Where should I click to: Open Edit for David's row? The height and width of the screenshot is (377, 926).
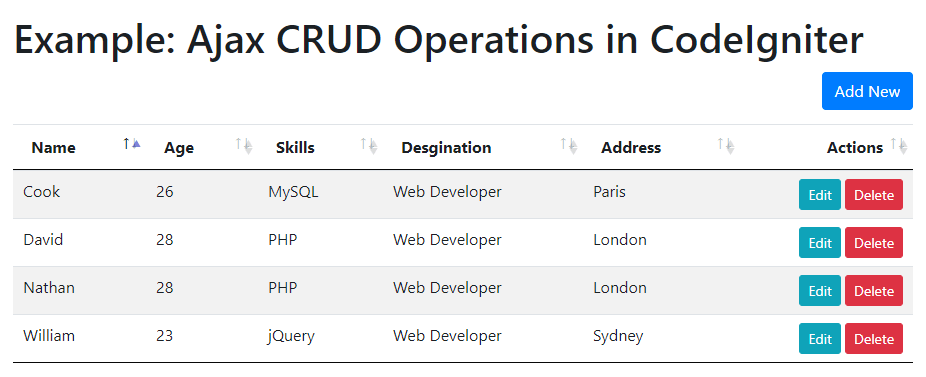coord(820,243)
